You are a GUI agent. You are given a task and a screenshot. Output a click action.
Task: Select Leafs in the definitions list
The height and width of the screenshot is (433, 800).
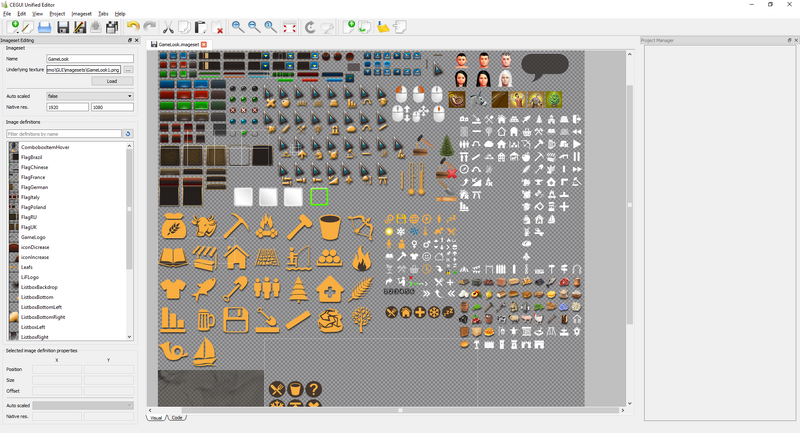(27, 267)
